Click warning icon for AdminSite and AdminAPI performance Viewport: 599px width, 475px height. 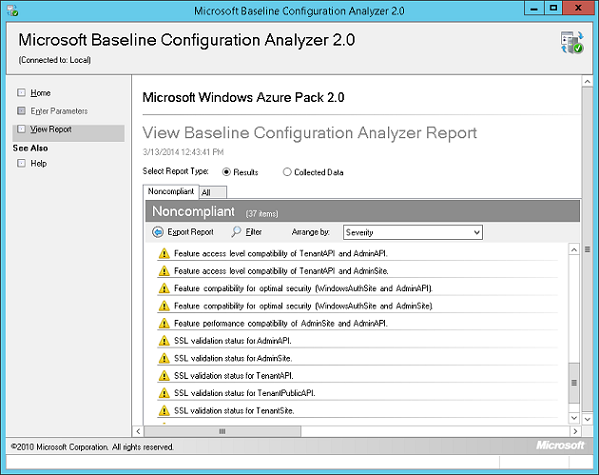point(164,323)
